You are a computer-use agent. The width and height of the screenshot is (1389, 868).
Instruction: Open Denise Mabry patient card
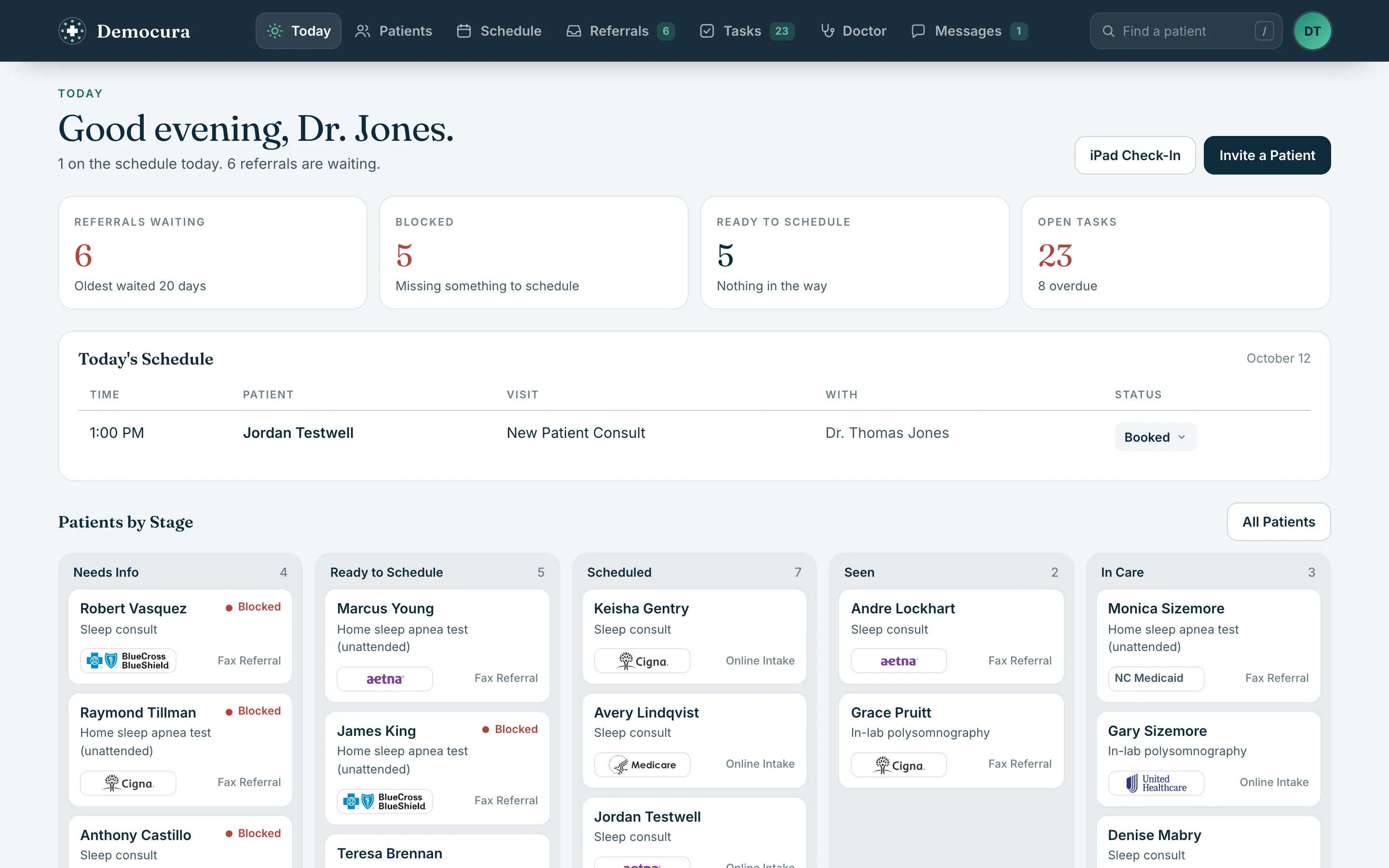pyautogui.click(x=1208, y=842)
